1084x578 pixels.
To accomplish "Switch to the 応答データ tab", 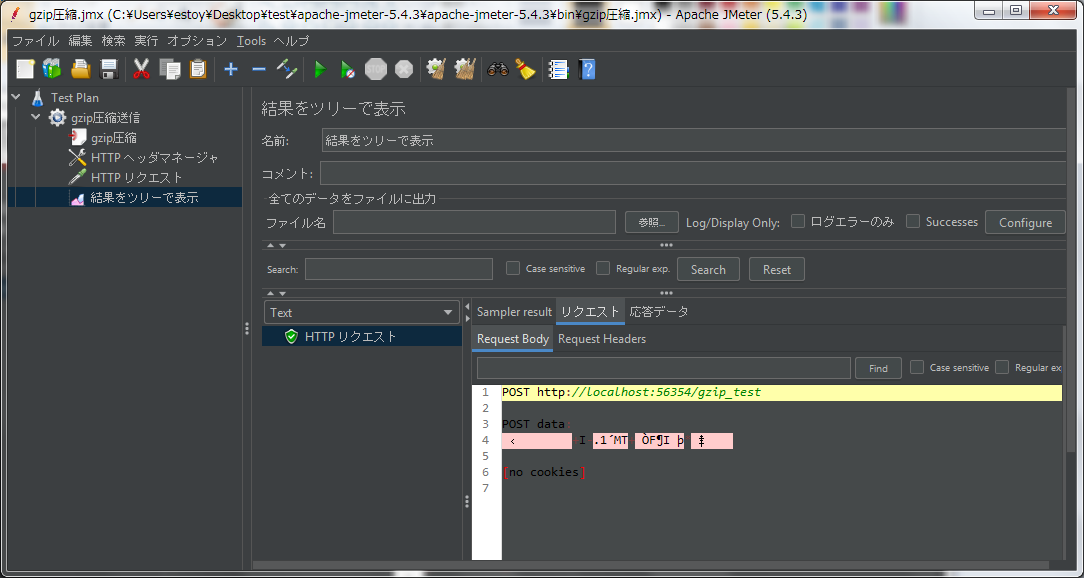I will 659,312.
